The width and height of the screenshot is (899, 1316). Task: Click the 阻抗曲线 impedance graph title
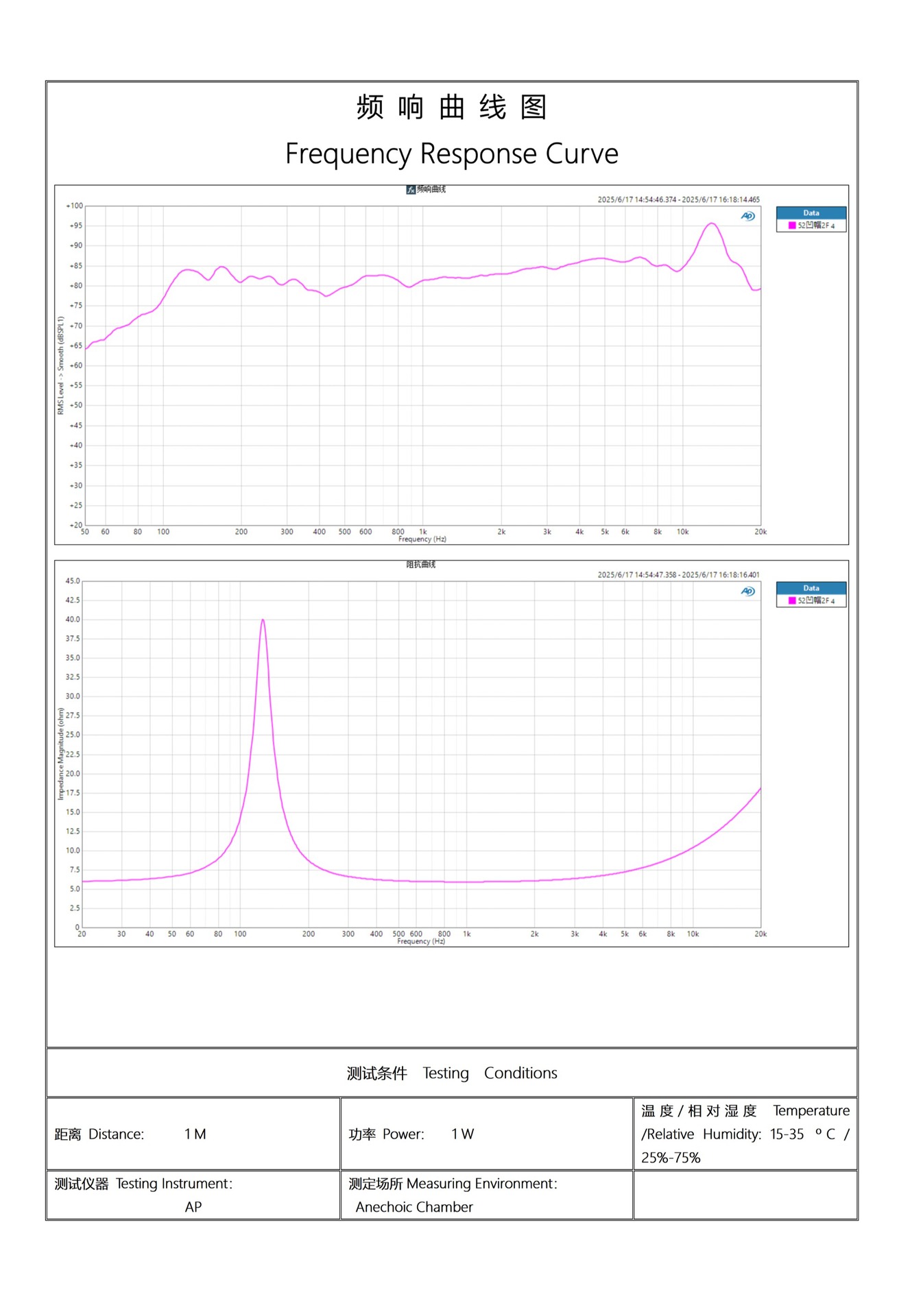click(420, 565)
